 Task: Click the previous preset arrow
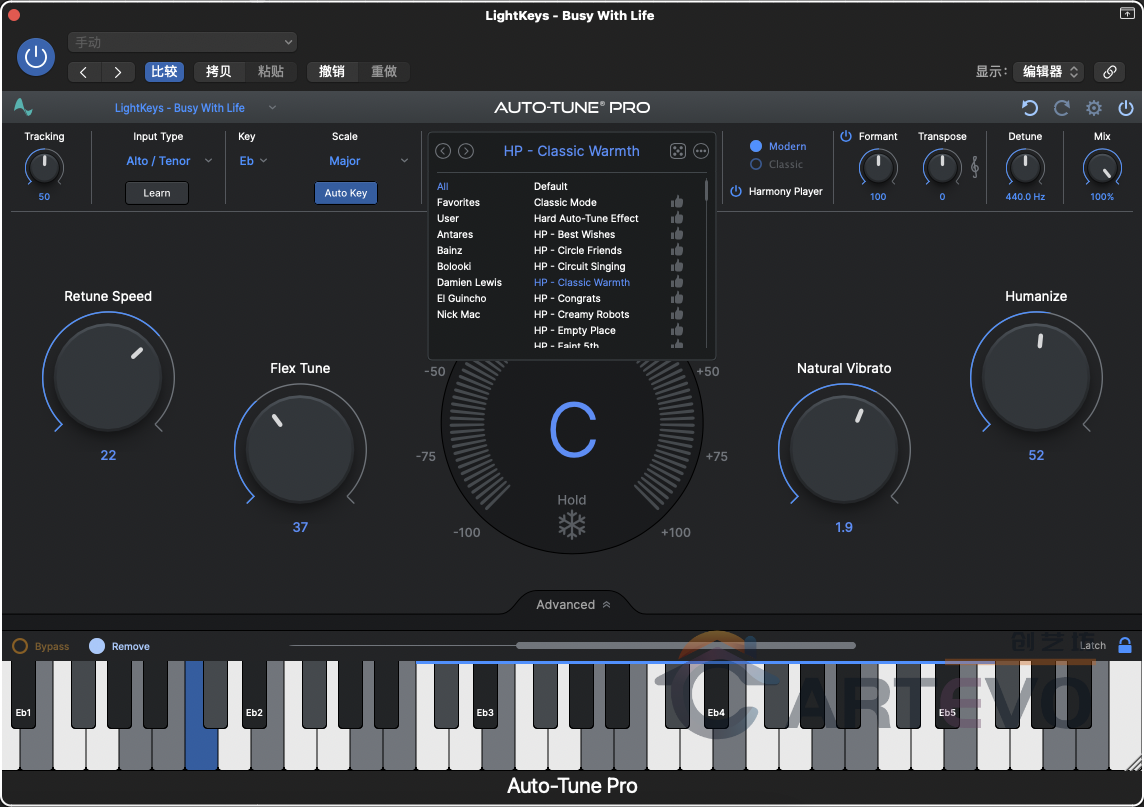coord(443,151)
